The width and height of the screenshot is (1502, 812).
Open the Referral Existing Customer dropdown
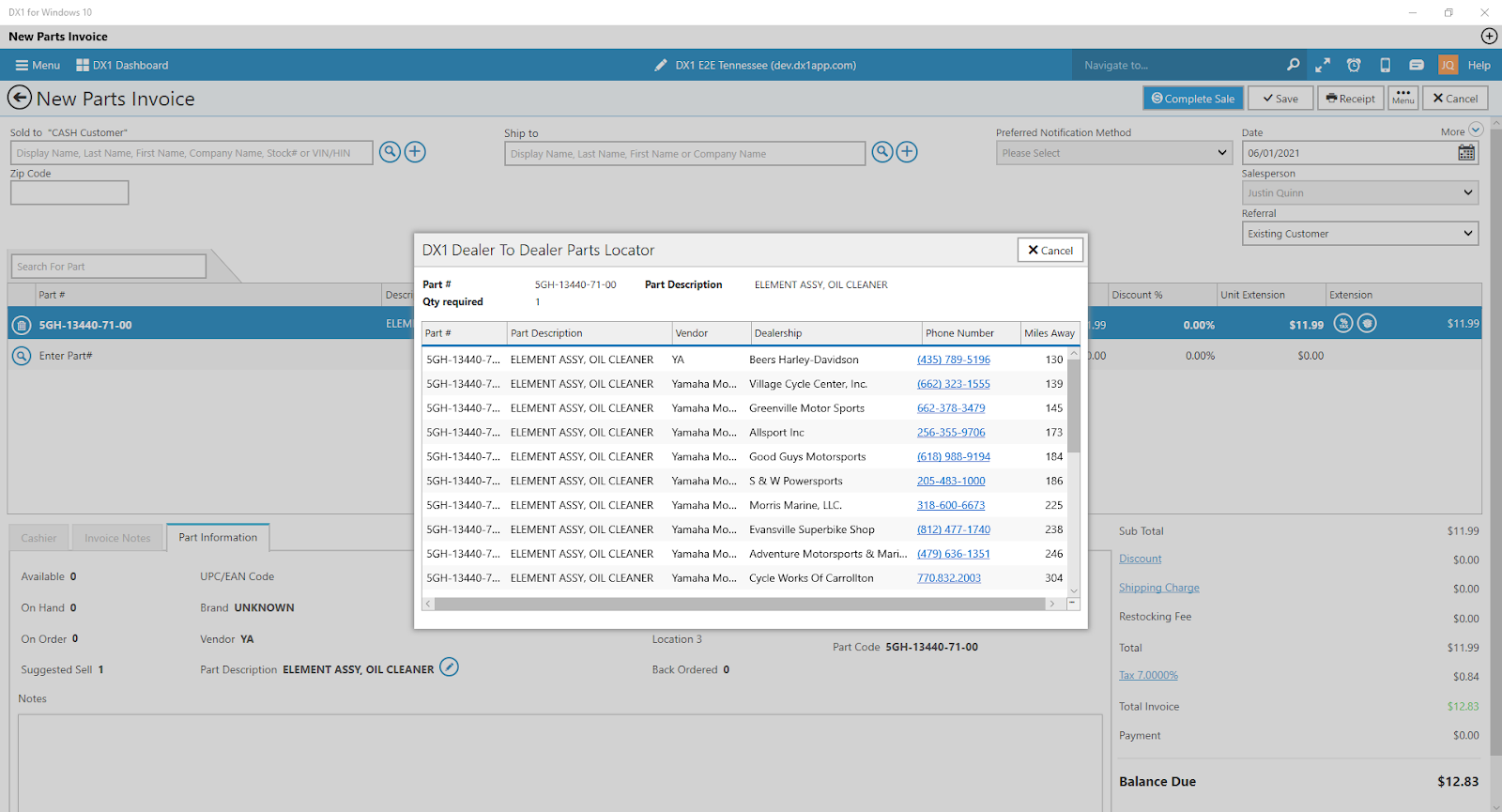1360,234
